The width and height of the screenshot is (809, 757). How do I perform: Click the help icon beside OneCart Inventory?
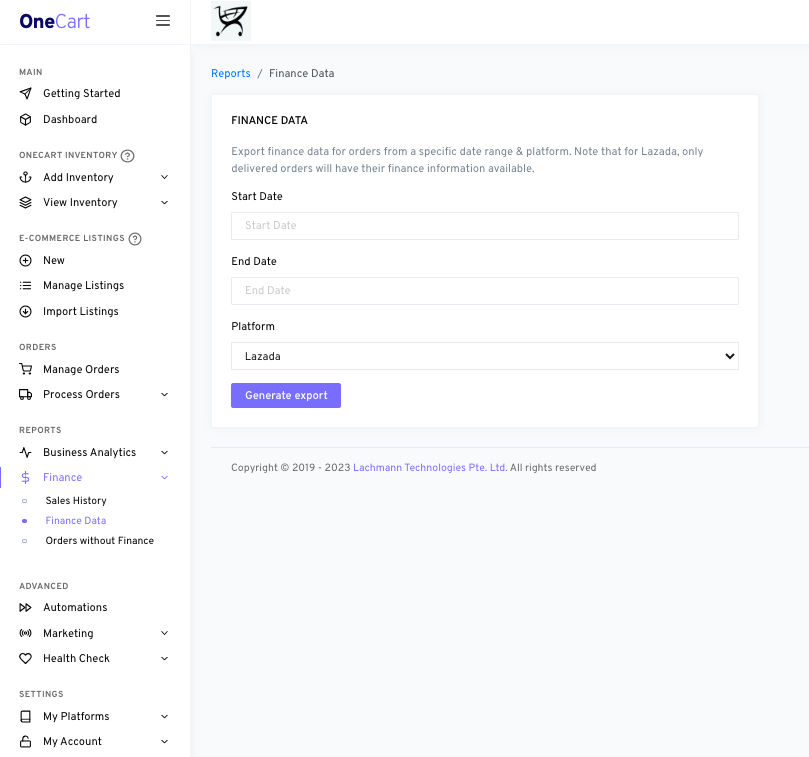coord(127,156)
